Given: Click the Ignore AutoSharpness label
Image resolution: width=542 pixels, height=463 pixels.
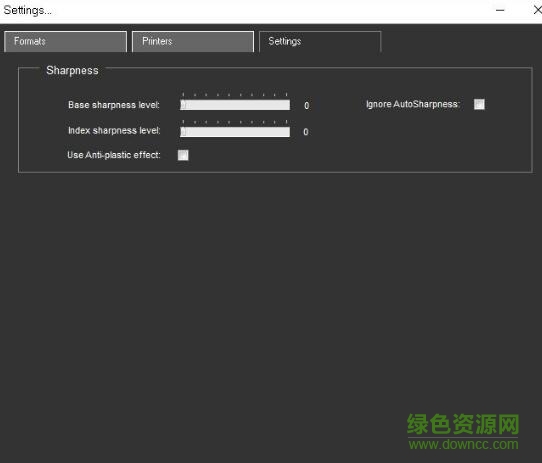Looking at the screenshot, I should (413, 104).
